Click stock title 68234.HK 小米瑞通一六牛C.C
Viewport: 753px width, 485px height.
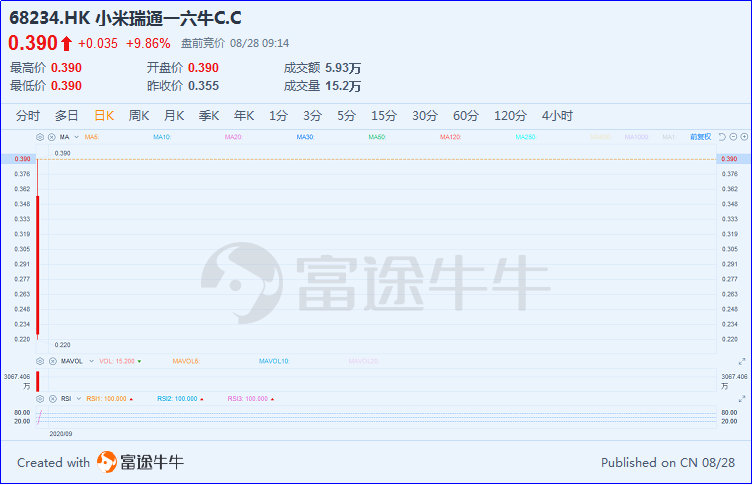[125, 18]
